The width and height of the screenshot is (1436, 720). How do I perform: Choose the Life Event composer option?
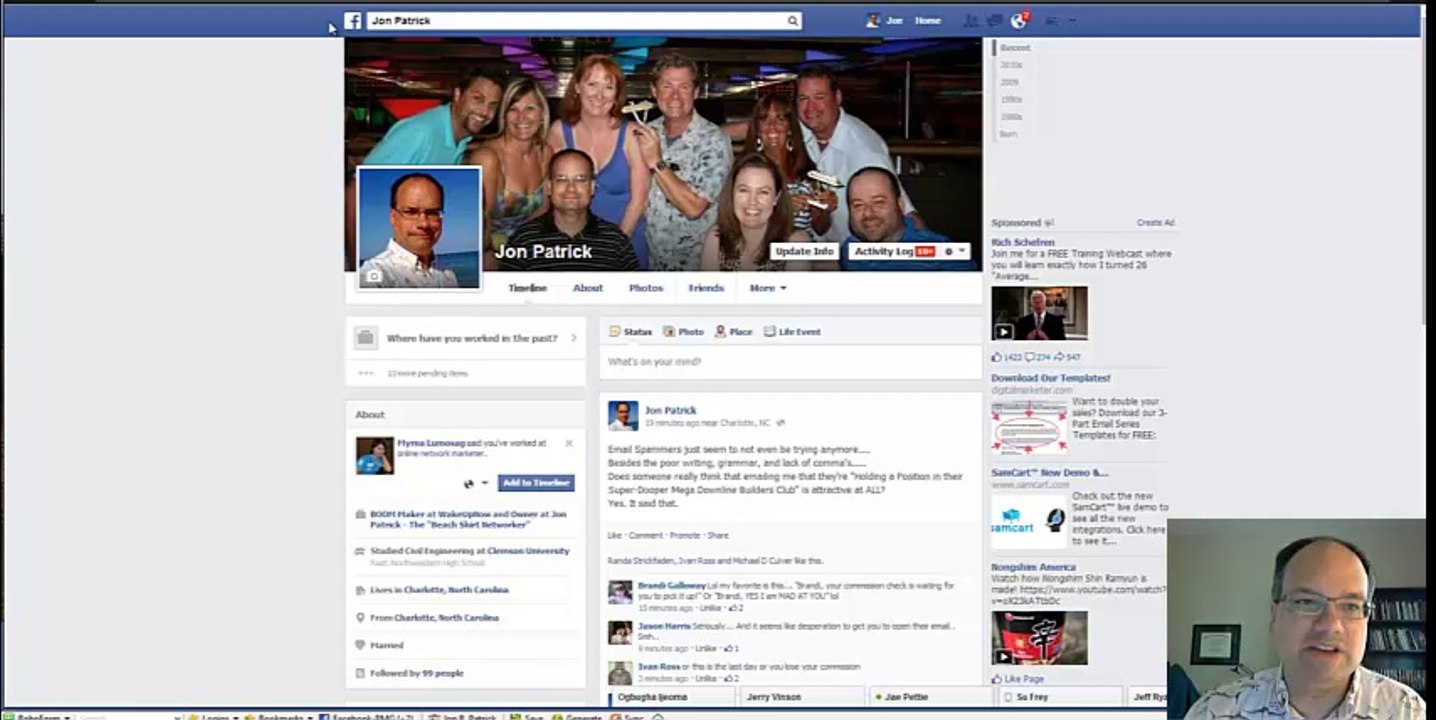pos(793,332)
